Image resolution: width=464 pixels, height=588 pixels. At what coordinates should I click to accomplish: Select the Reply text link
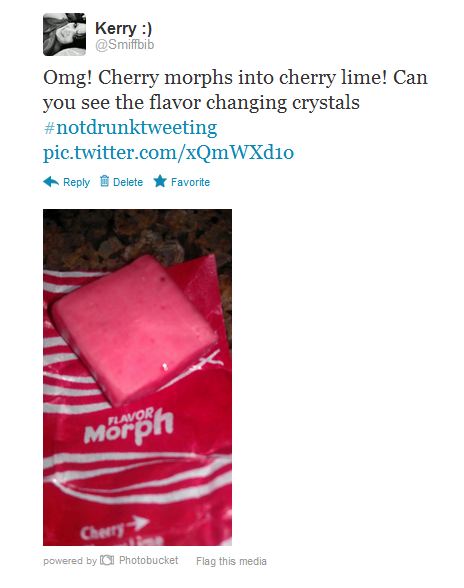[x=77, y=182]
